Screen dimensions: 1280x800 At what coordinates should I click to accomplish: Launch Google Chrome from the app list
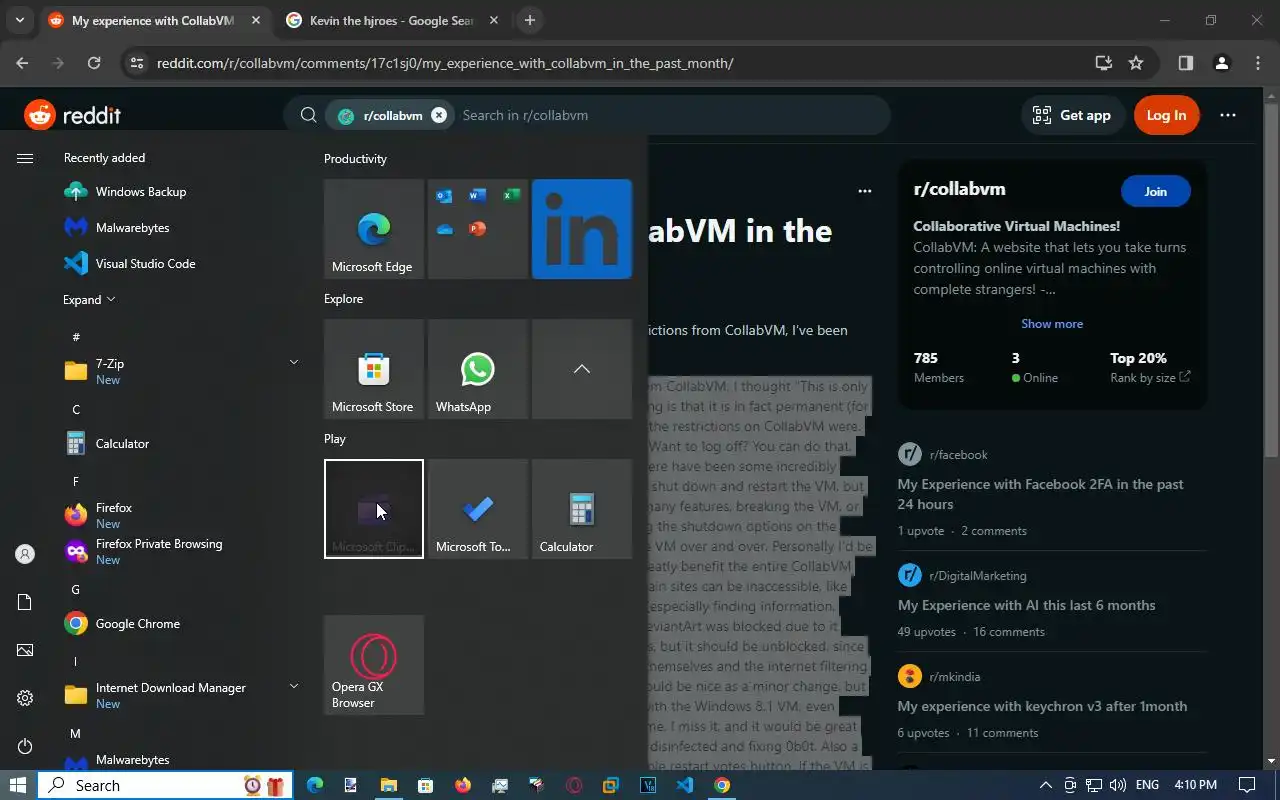[180, 624]
